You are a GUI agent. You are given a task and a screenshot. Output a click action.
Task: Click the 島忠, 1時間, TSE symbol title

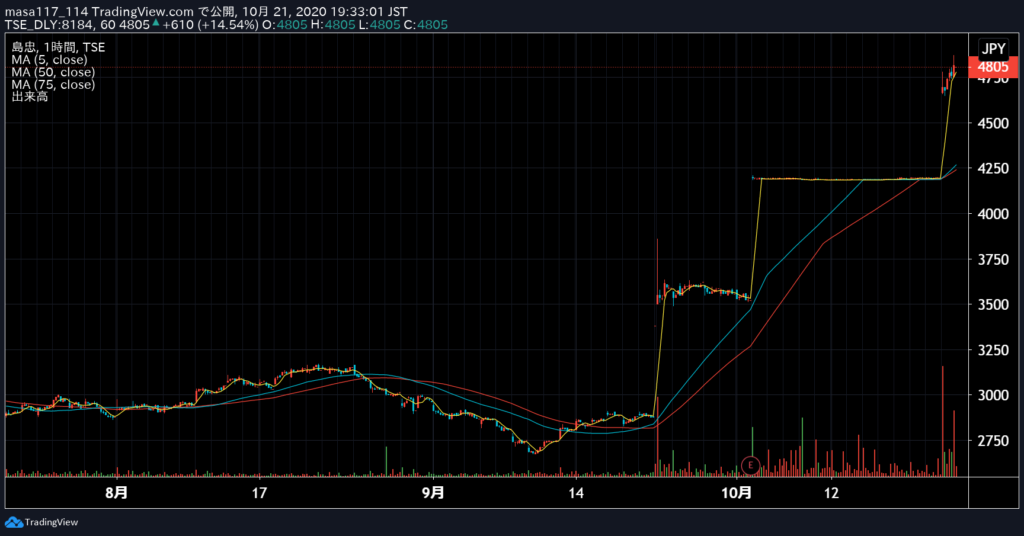[x=58, y=47]
